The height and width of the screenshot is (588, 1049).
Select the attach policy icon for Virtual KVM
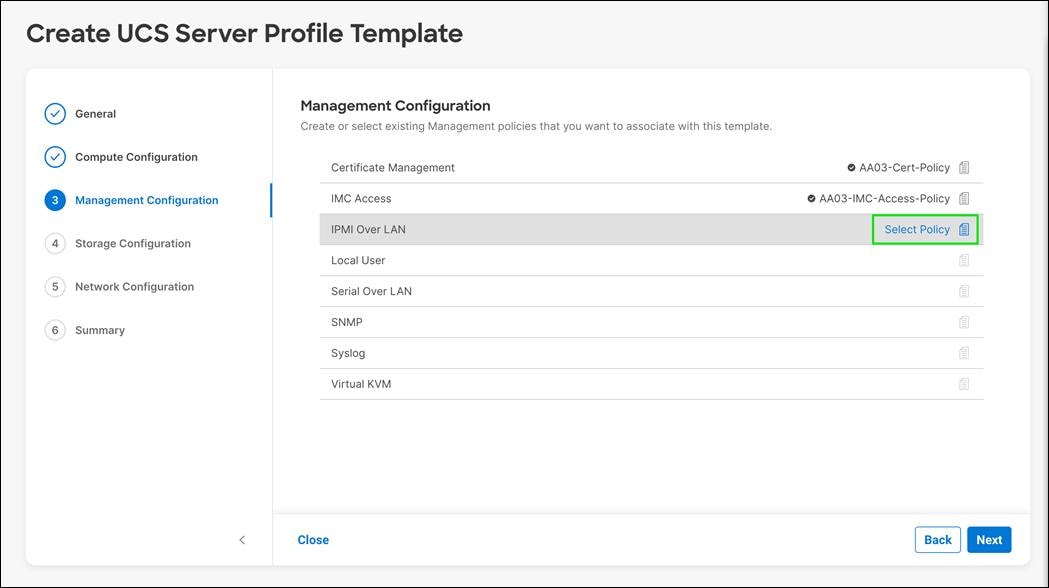coord(963,383)
